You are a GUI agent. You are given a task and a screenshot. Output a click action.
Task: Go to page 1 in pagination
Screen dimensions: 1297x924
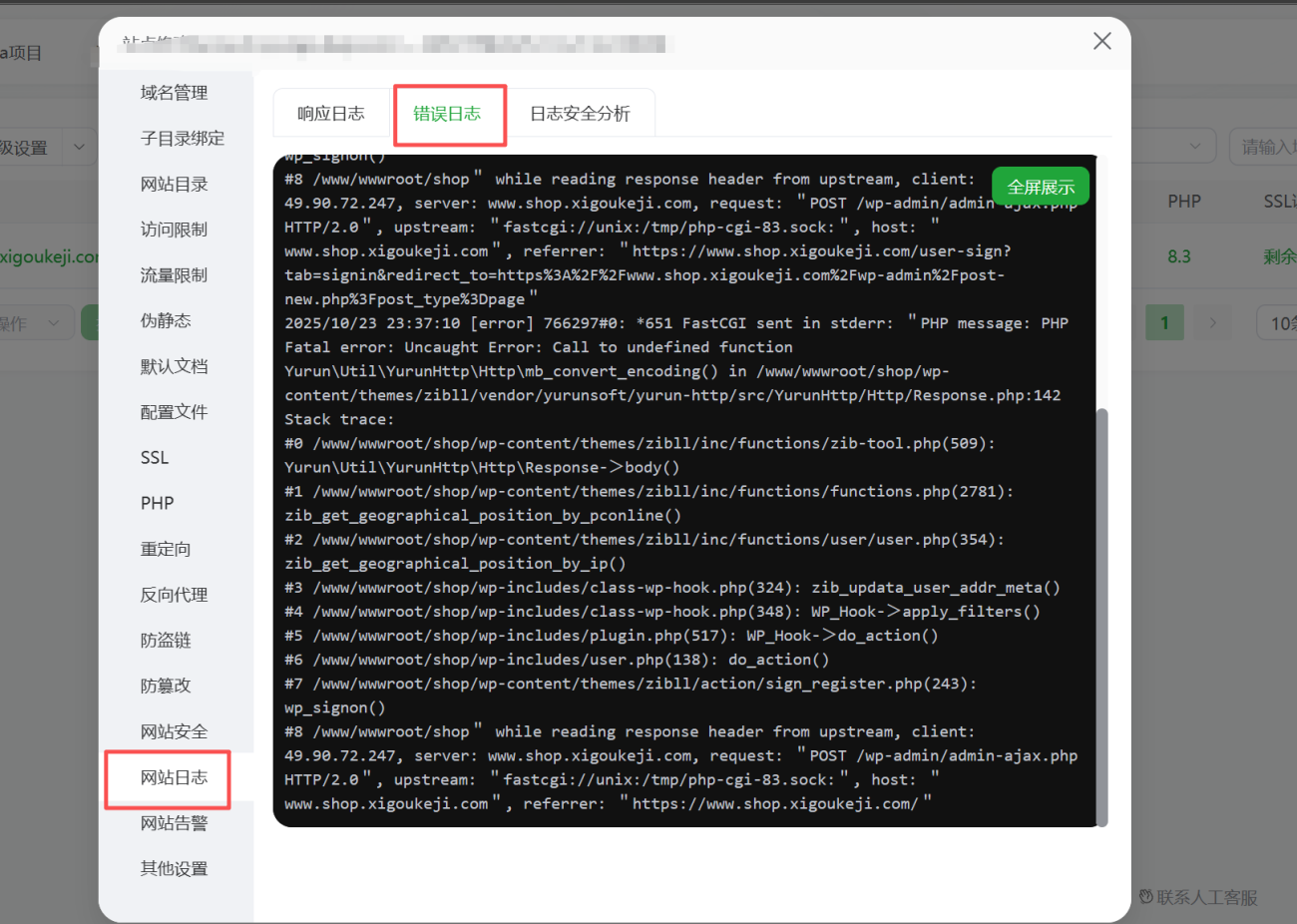click(1164, 322)
